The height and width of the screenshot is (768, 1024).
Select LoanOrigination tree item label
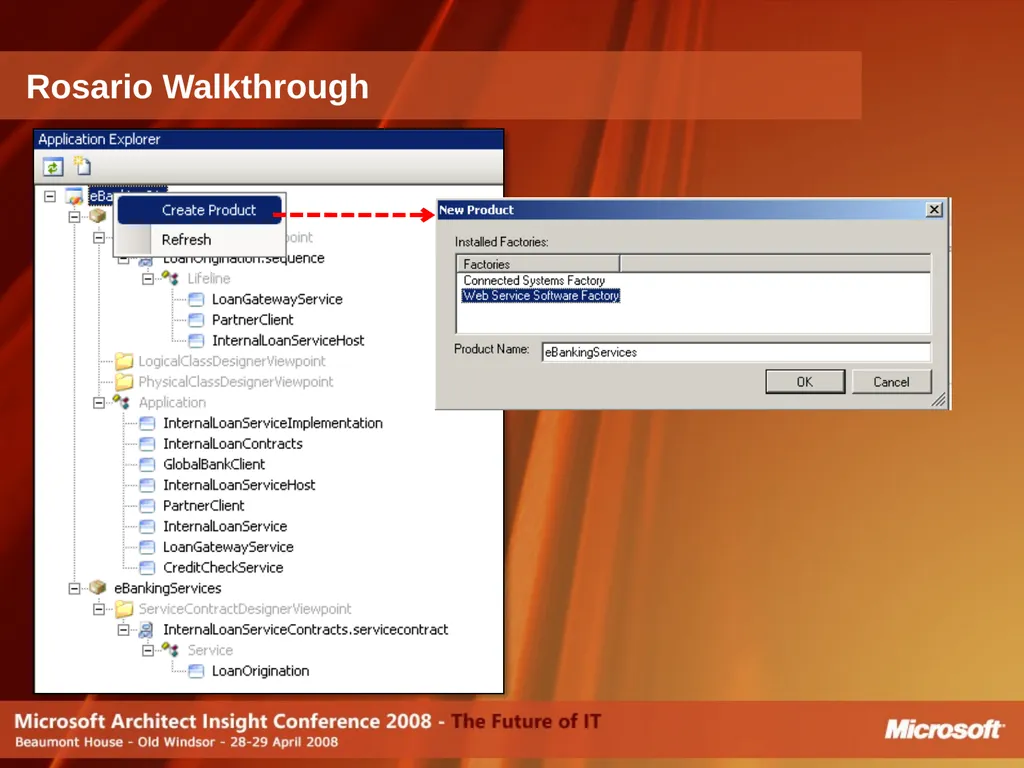coord(261,671)
